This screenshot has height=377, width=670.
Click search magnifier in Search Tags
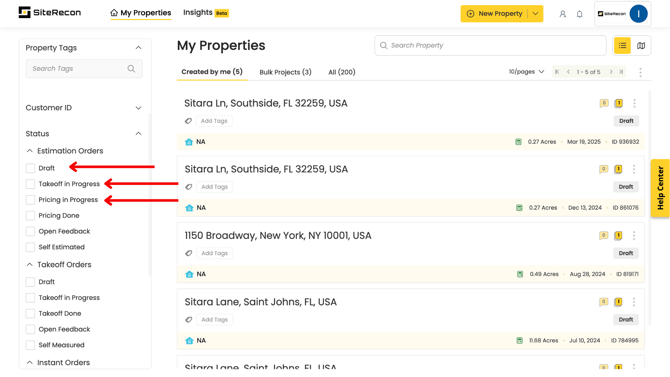131,68
